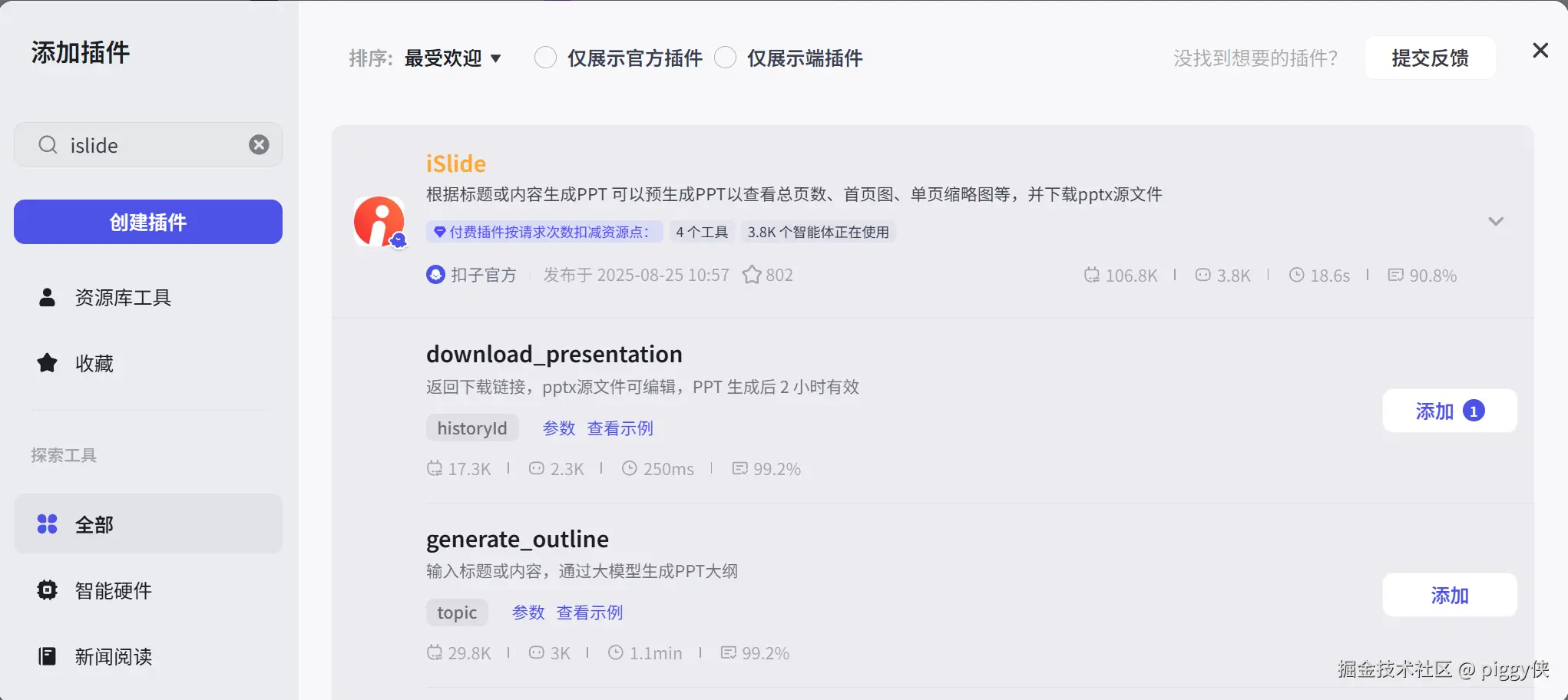Click generate_outline call count icon 29.8K

[434, 652]
